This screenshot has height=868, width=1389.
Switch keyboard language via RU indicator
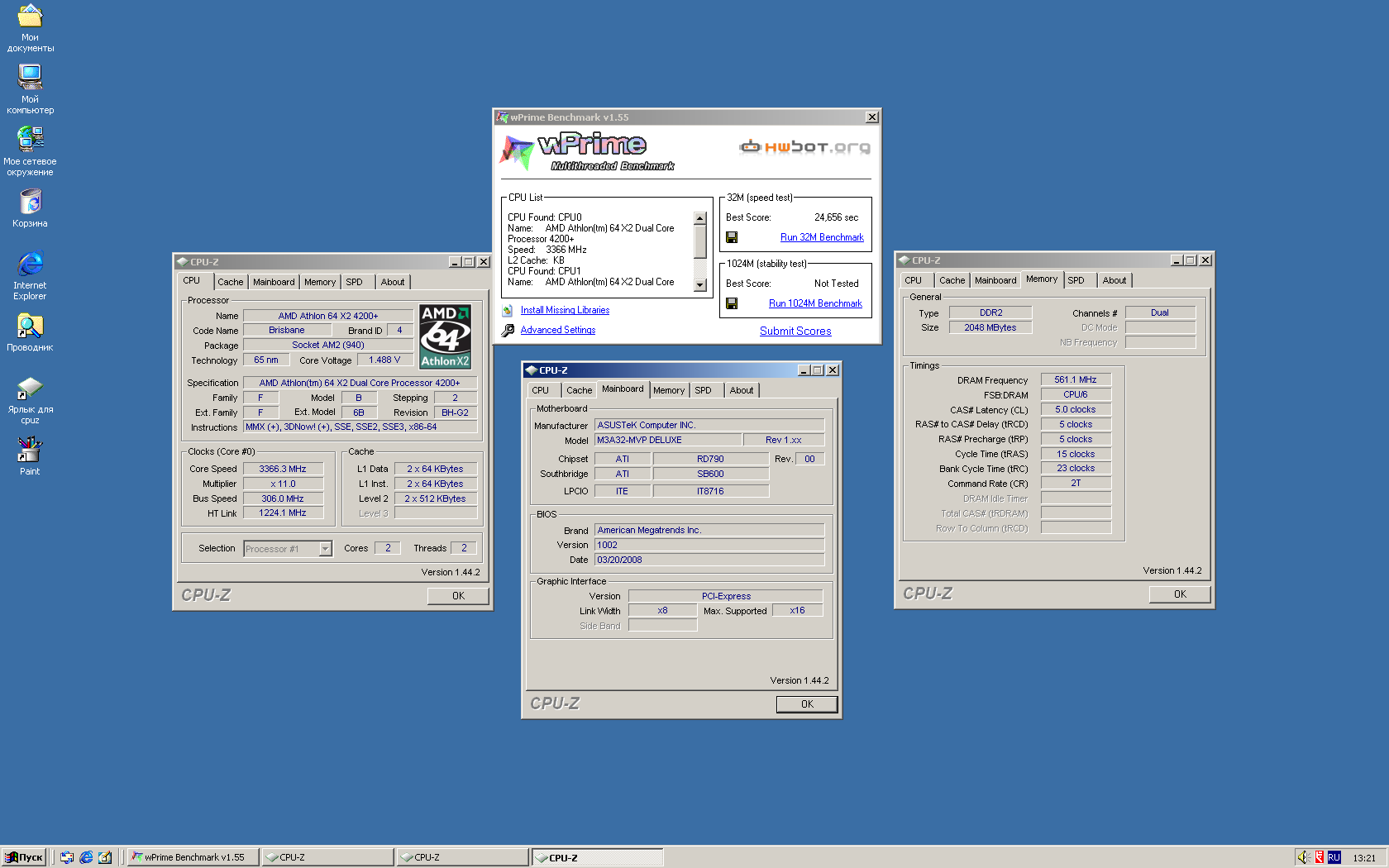tap(1334, 857)
